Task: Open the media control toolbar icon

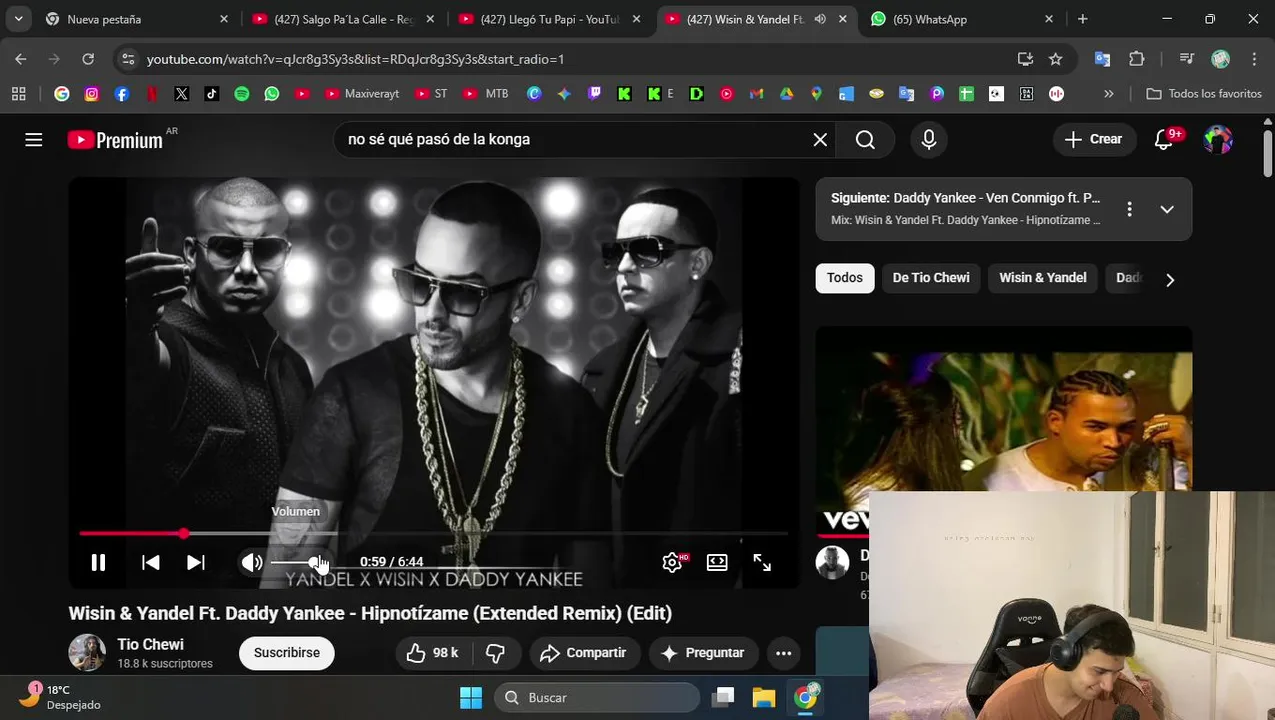Action: click(x=1187, y=59)
